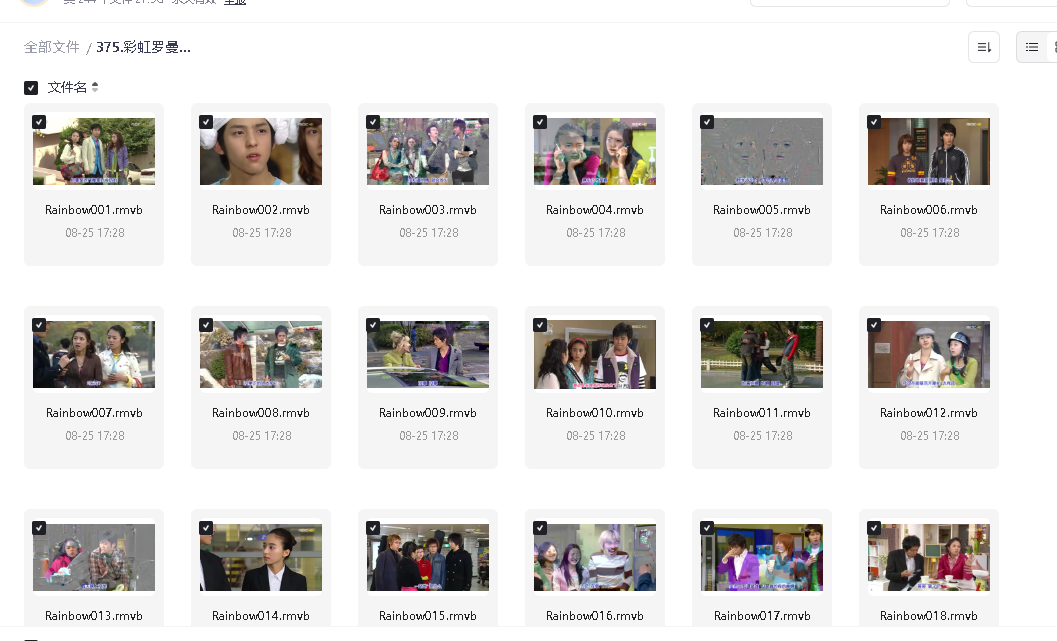This screenshot has width=1057, height=641.
Task: Open the Rainbow014.rmvb thumbnail
Action: tap(261, 557)
